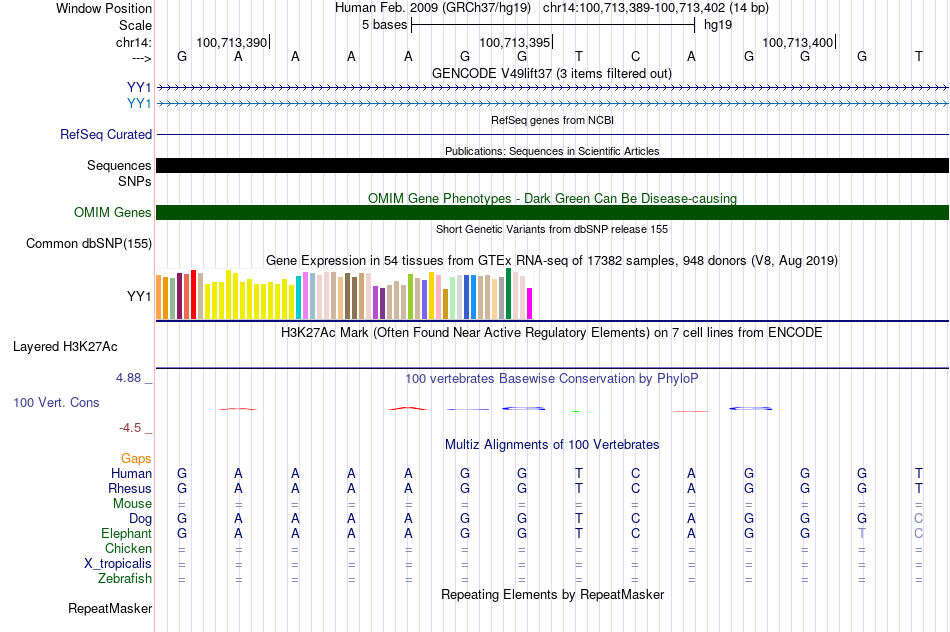Click the ---> base direction arrow label
950x632 pixels.
(x=141, y=59)
